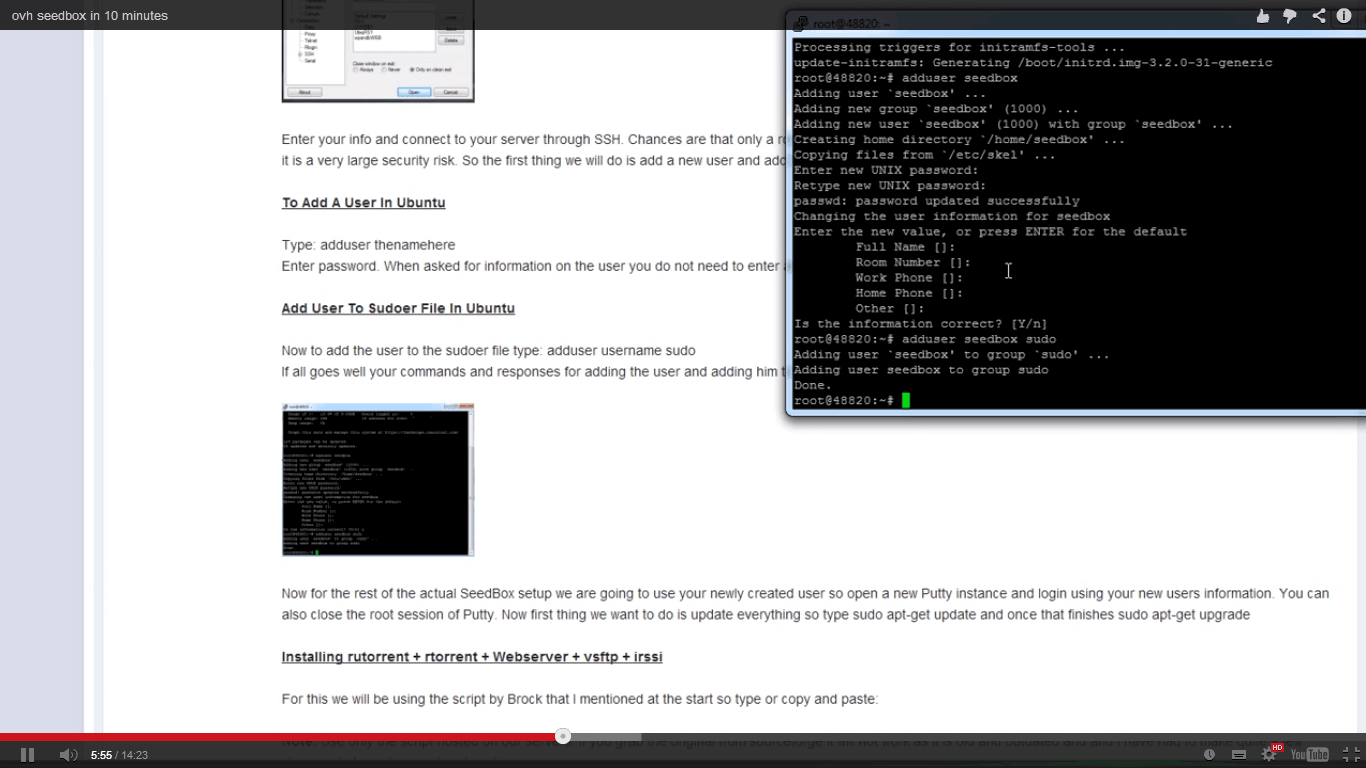The image size is (1366, 768).
Task: Open the video quality settings gear
Action: tap(1269, 755)
